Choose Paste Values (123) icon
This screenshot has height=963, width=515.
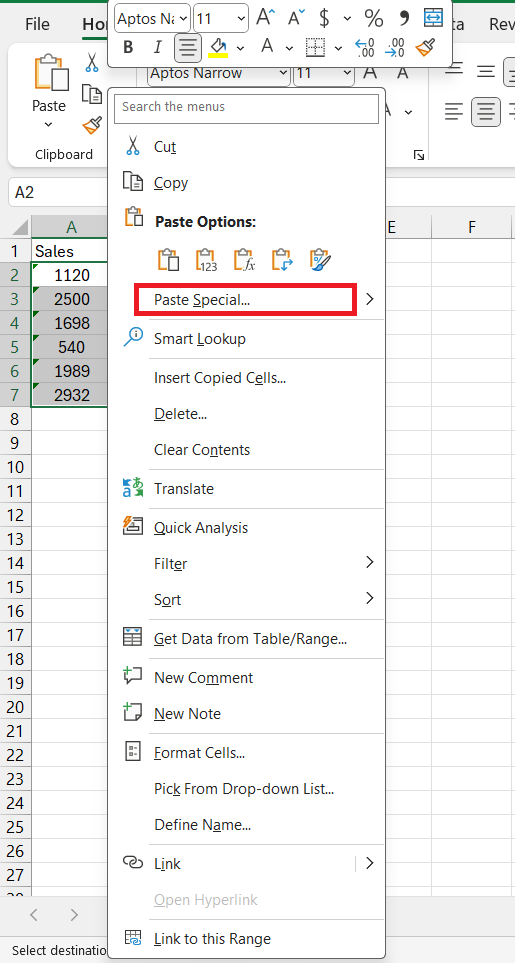tap(206, 259)
